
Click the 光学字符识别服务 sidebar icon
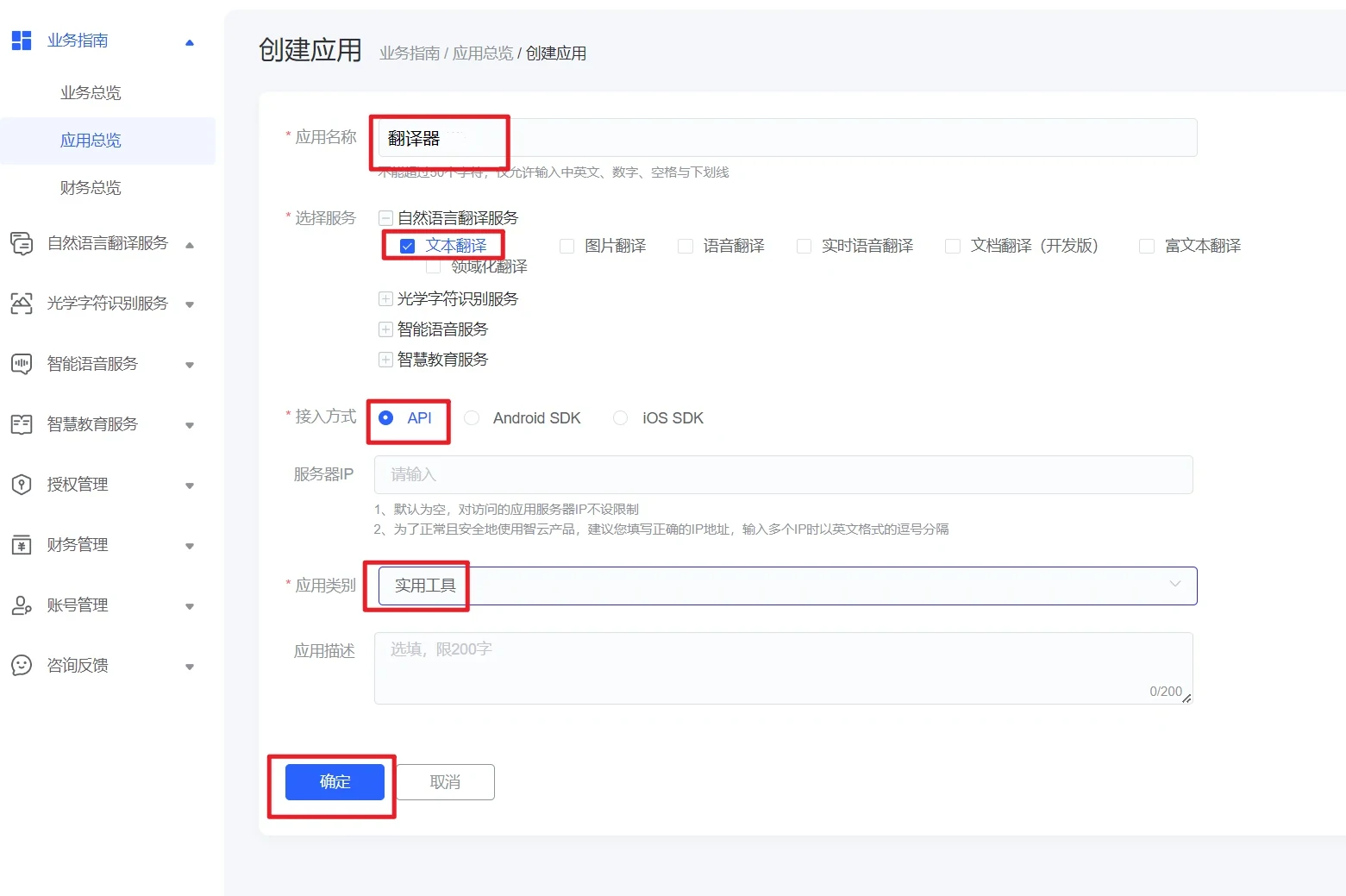22,304
